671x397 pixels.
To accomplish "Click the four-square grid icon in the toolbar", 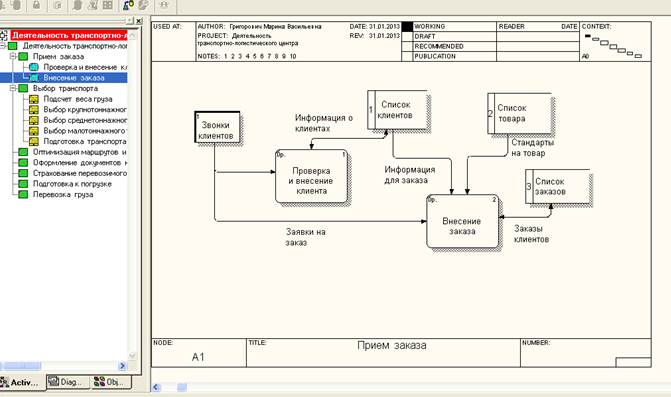I will point(107,5).
